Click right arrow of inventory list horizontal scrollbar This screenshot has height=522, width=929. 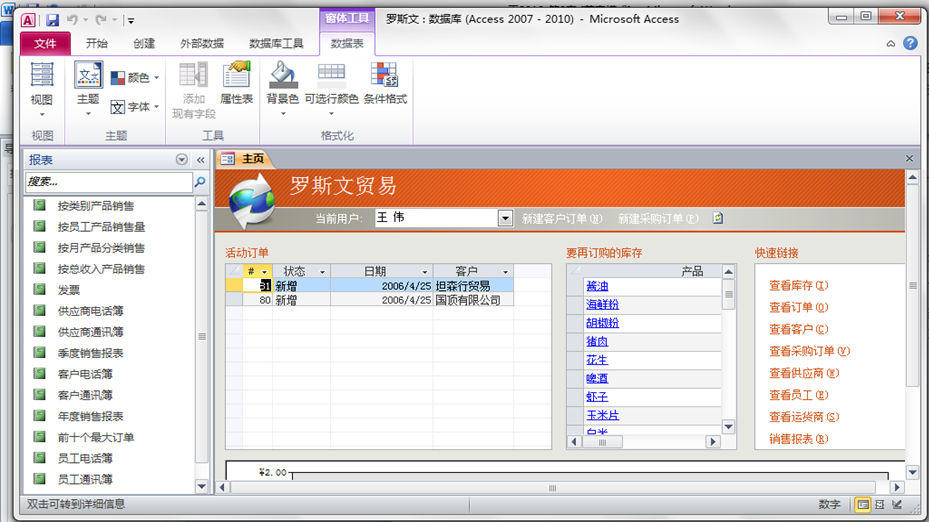pos(713,442)
